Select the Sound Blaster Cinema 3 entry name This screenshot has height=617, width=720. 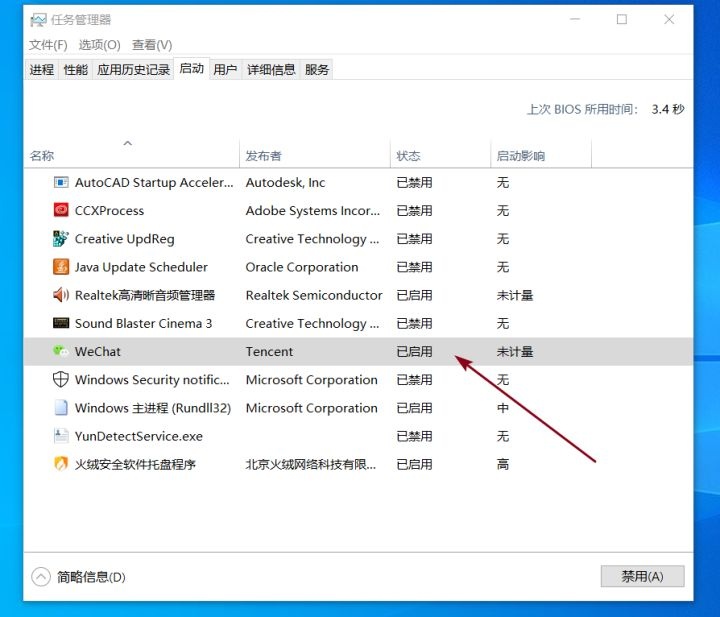tap(144, 324)
